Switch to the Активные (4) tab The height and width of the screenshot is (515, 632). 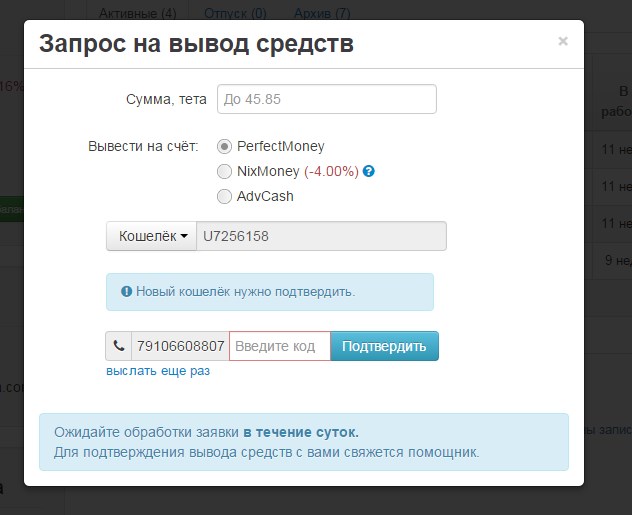pos(140,13)
